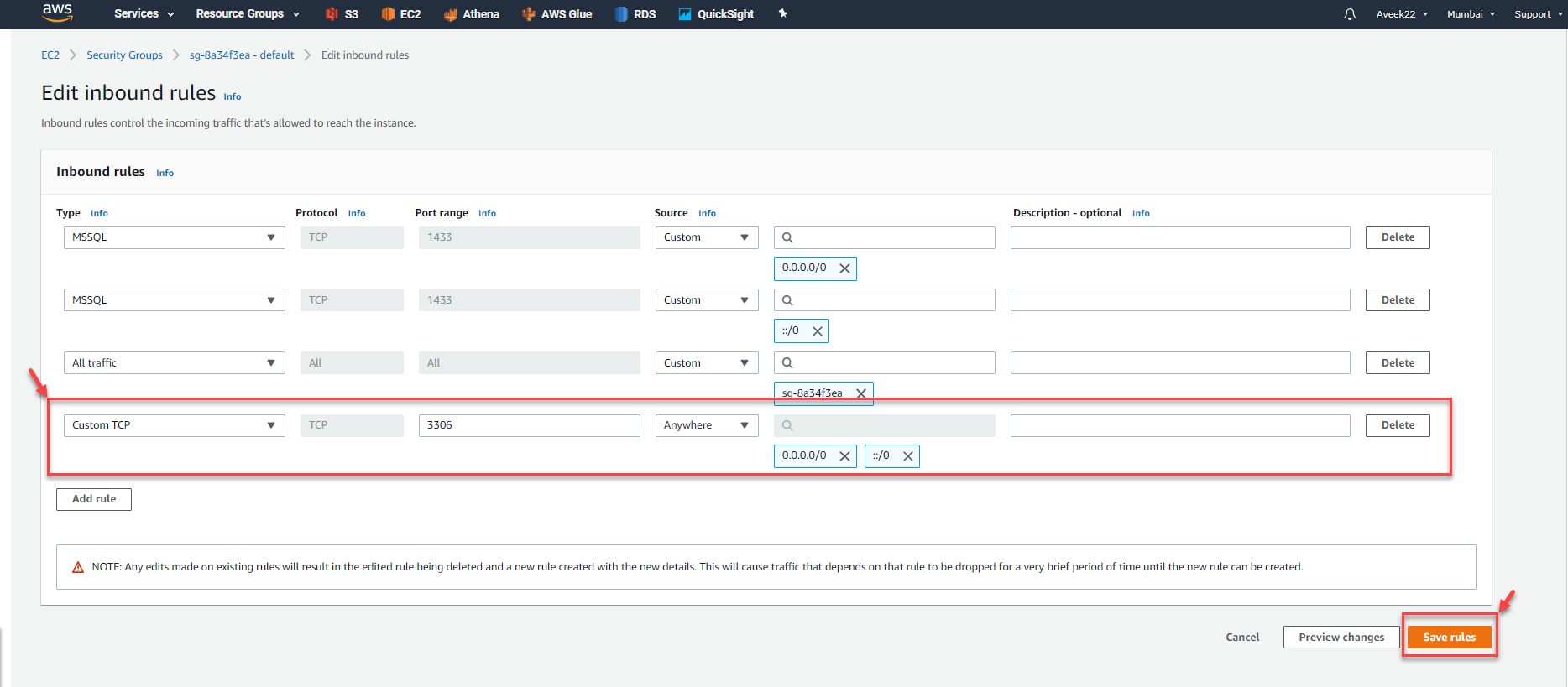This screenshot has height=687, width=1568.
Task: Open the Source column Info link
Action: pos(707,213)
